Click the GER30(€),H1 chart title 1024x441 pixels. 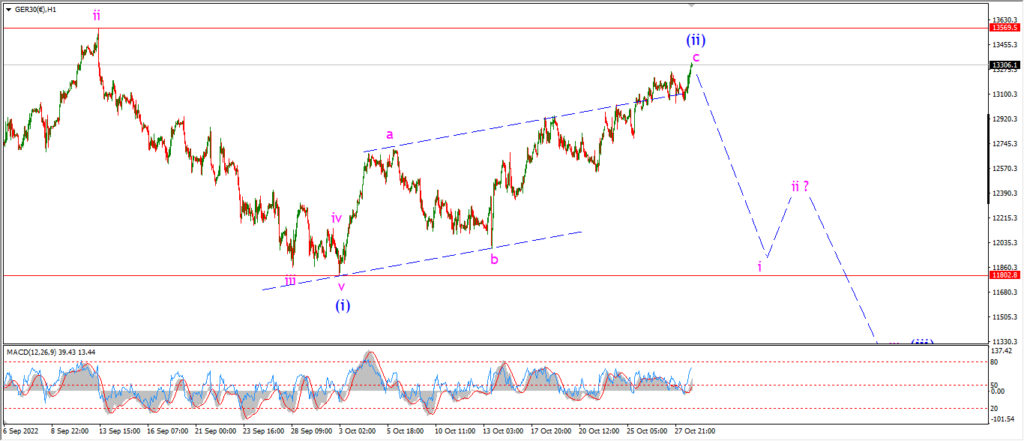[x=36, y=10]
